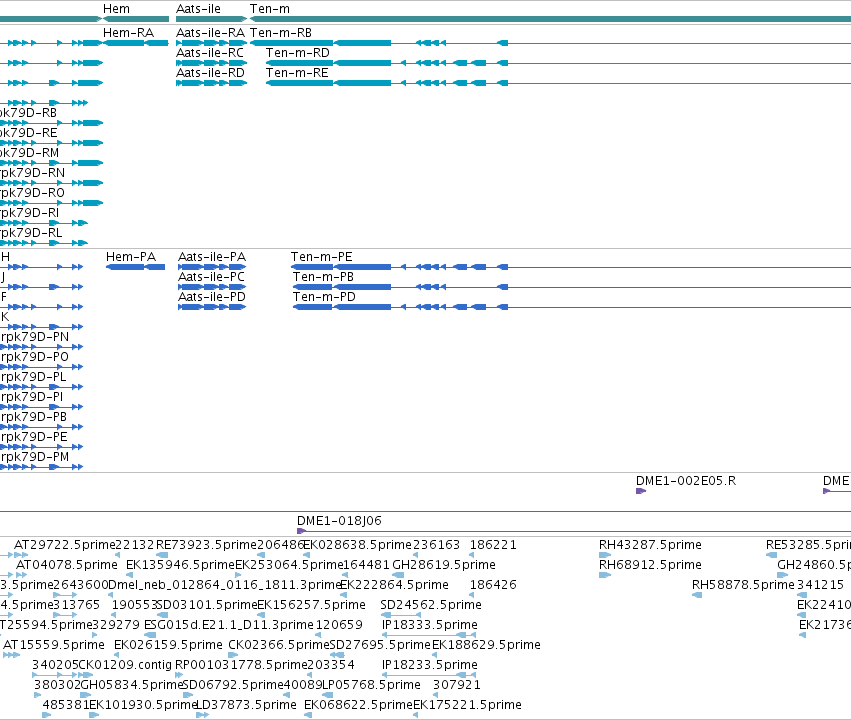Image resolution: width=851 pixels, height=720 pixels.
Task: Select the Aats-ile gene label
Action: (198, 9)
